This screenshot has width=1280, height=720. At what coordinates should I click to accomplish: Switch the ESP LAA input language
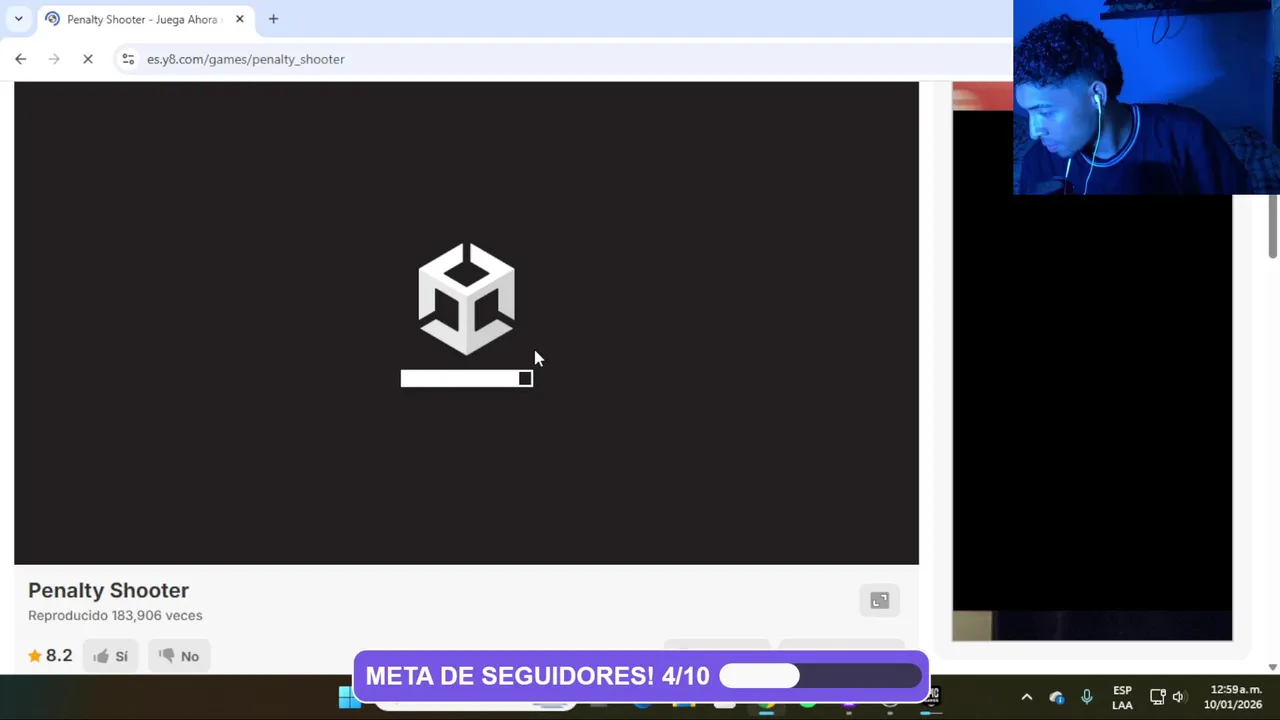(x=1122, y=697)
